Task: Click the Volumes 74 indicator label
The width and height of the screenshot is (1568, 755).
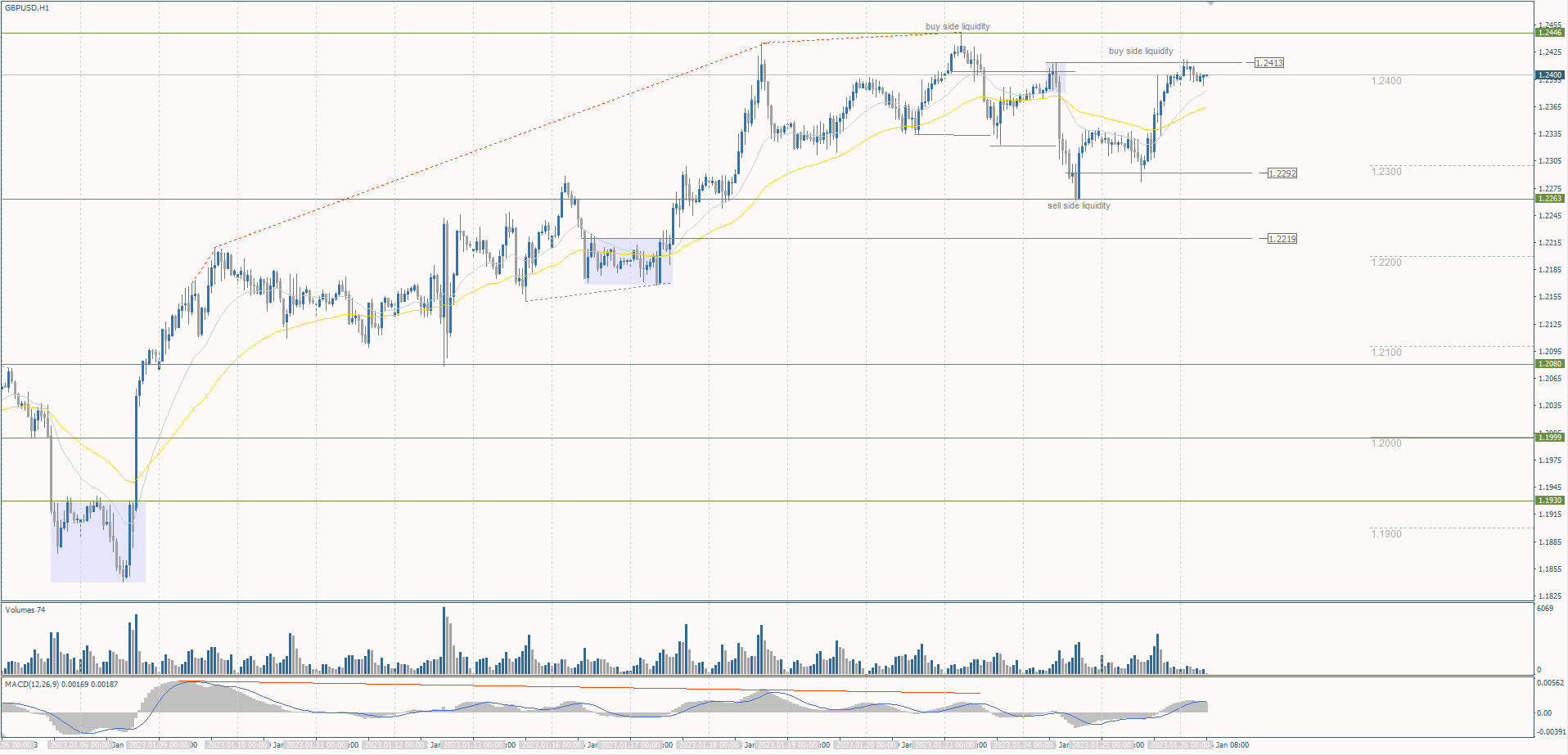Action: (x=25, y=610)
